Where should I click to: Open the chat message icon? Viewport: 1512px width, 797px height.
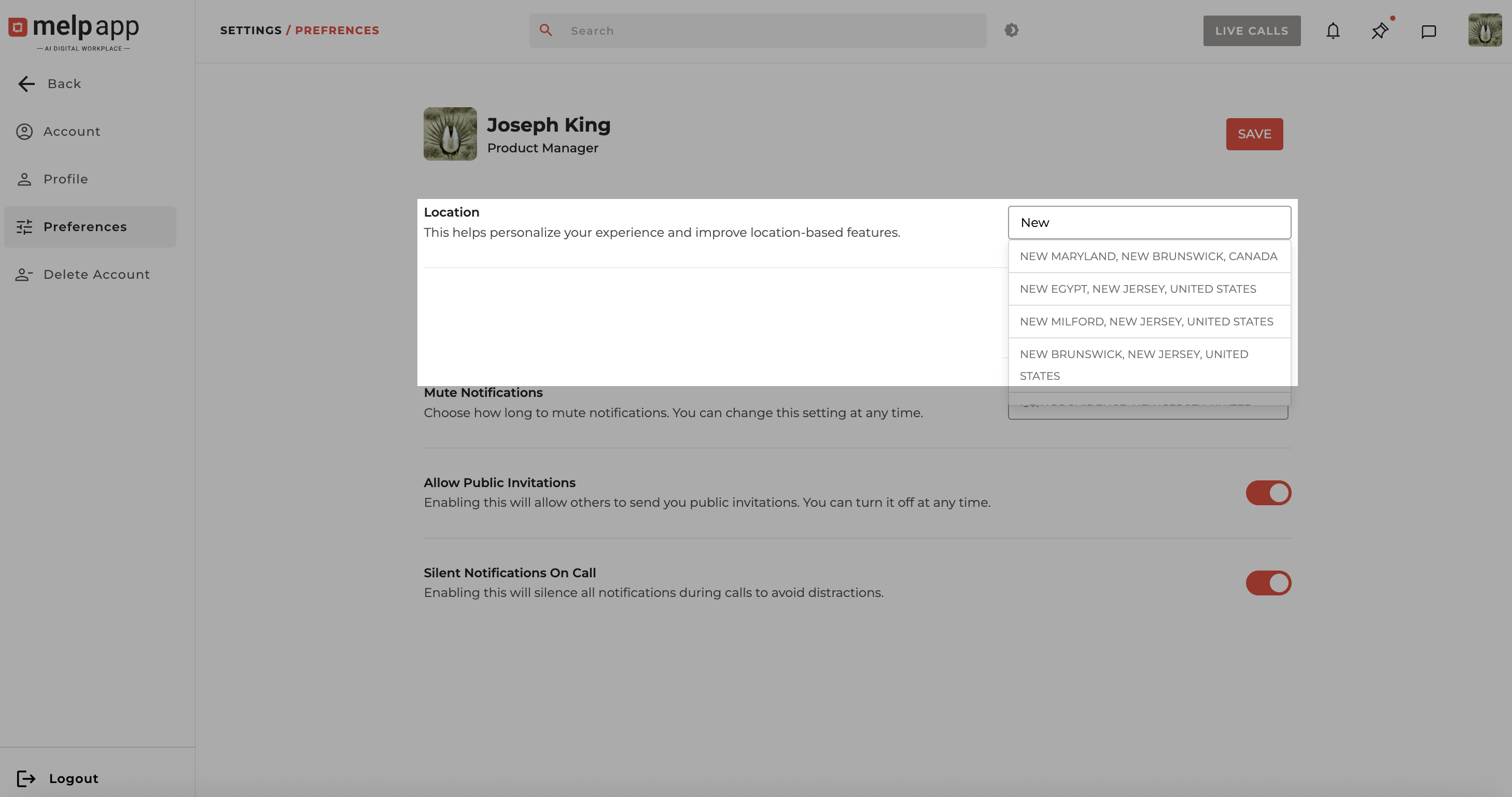tap(1428, 31)
